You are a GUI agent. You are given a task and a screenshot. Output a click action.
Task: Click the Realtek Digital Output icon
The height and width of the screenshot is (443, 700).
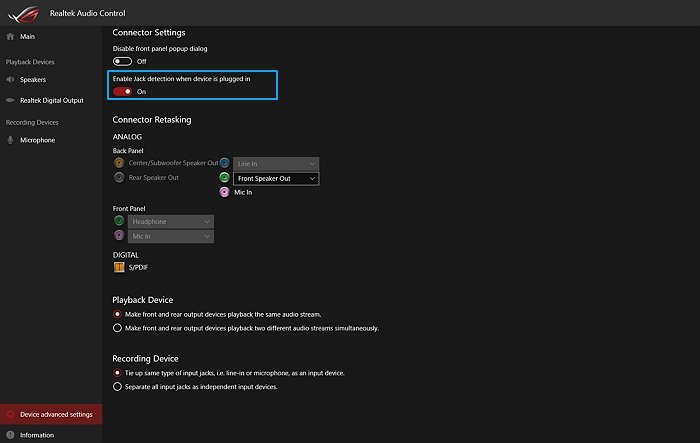click(10, 100)
